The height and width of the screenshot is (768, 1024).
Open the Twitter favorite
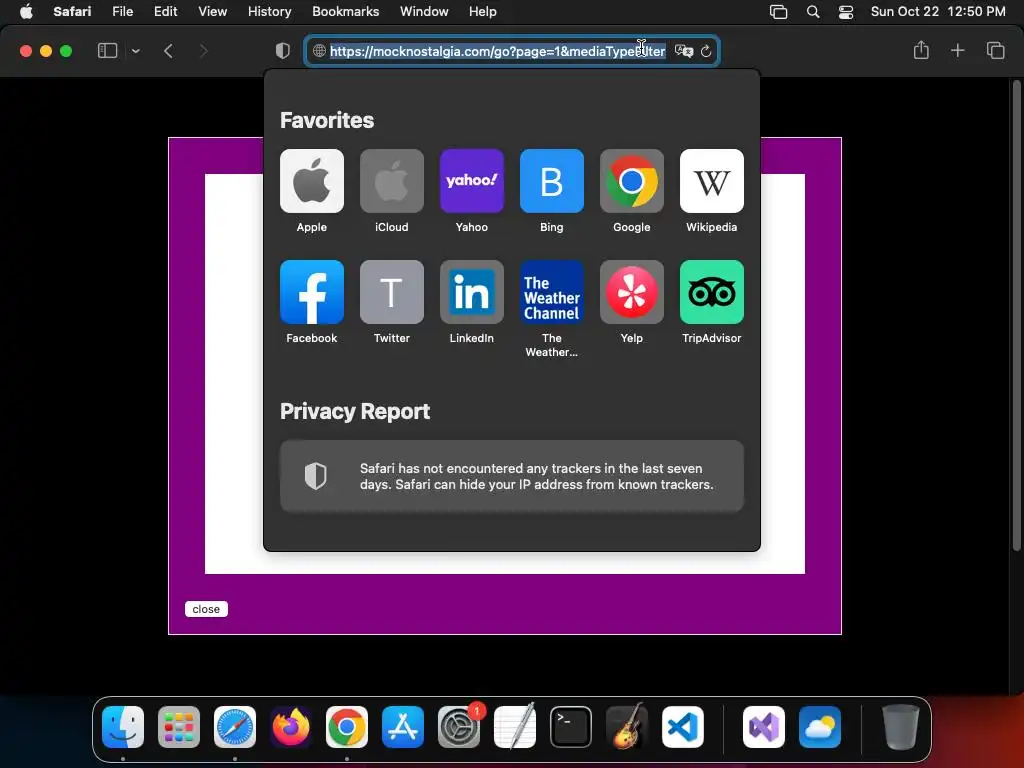[x=392, y=292]
